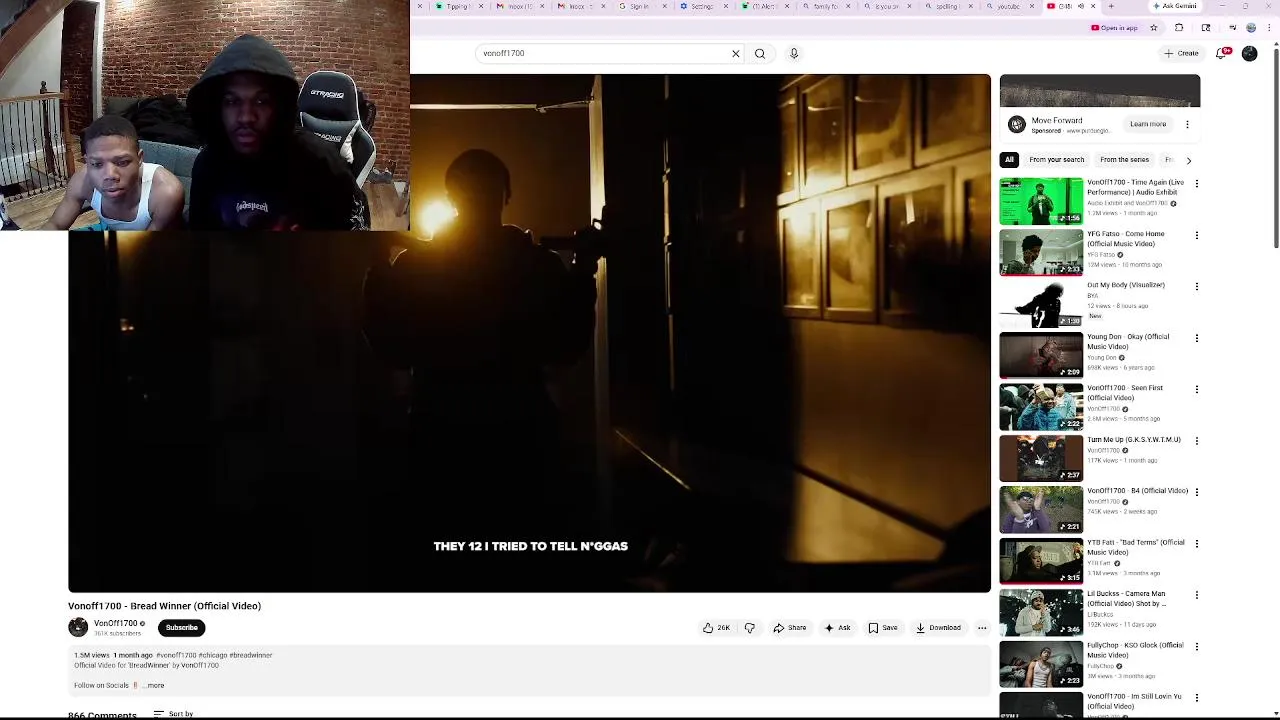Open options for Come Home video
The image size is (1280, 720).
coord(1196,235)
